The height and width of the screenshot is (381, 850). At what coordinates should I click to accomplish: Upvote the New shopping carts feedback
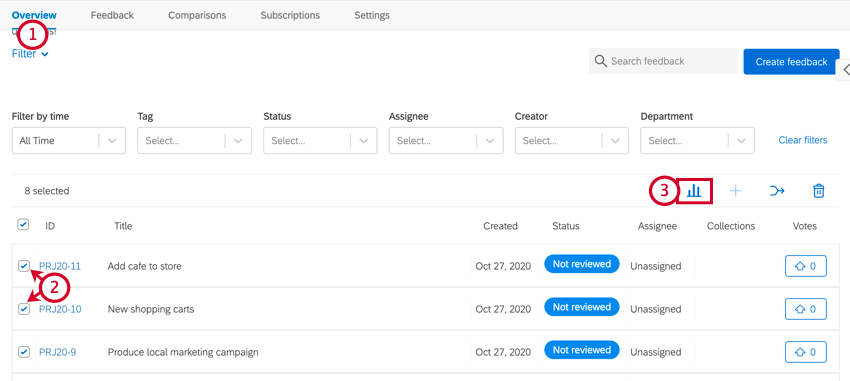click(806, 309)
